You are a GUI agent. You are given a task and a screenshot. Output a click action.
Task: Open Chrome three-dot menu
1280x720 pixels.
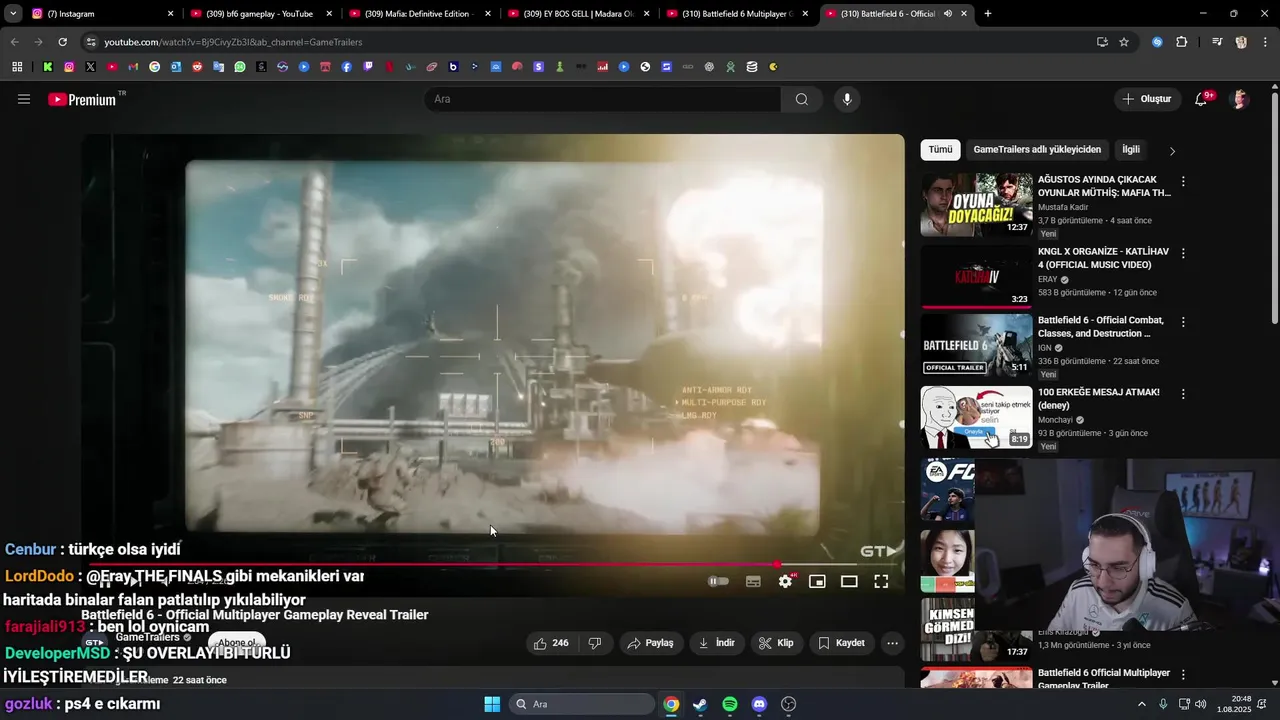click(1265, 42)
